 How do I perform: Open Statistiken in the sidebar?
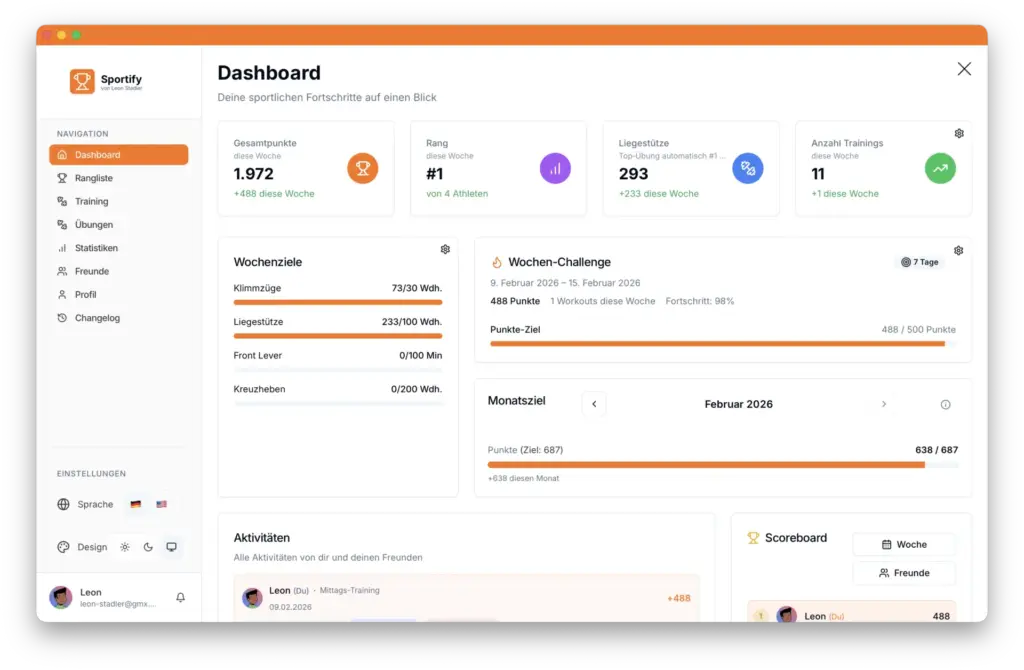point(96,248)
